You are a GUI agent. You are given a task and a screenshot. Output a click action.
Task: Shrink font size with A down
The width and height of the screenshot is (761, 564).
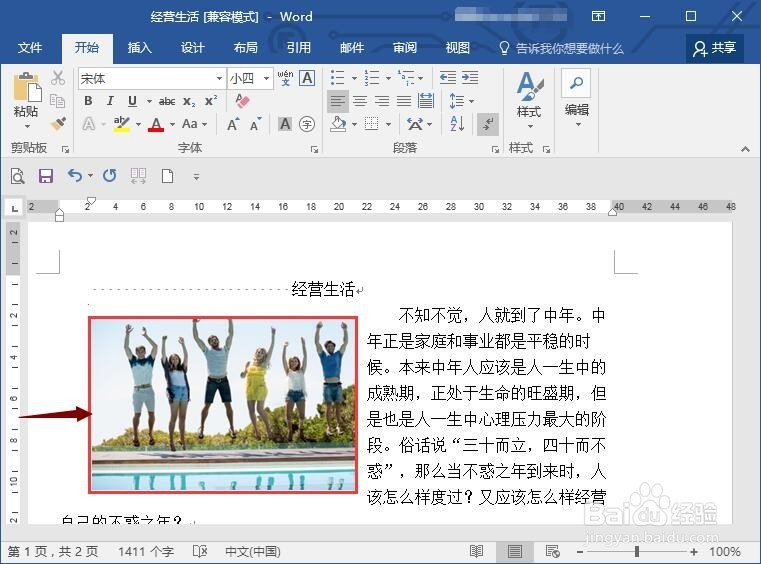(256, 124)
